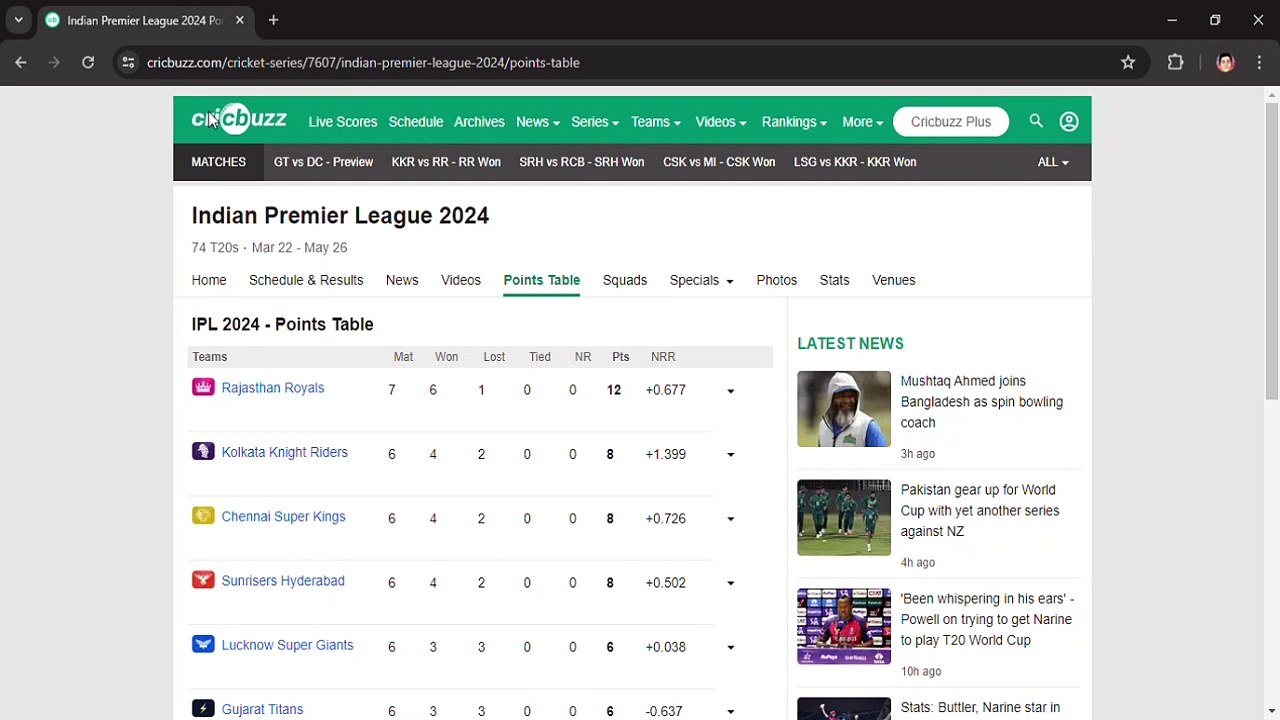Switch to the Schedule & Results tab
The height and width of the screenshot is (720, 1280).
(x=306, y=280)
